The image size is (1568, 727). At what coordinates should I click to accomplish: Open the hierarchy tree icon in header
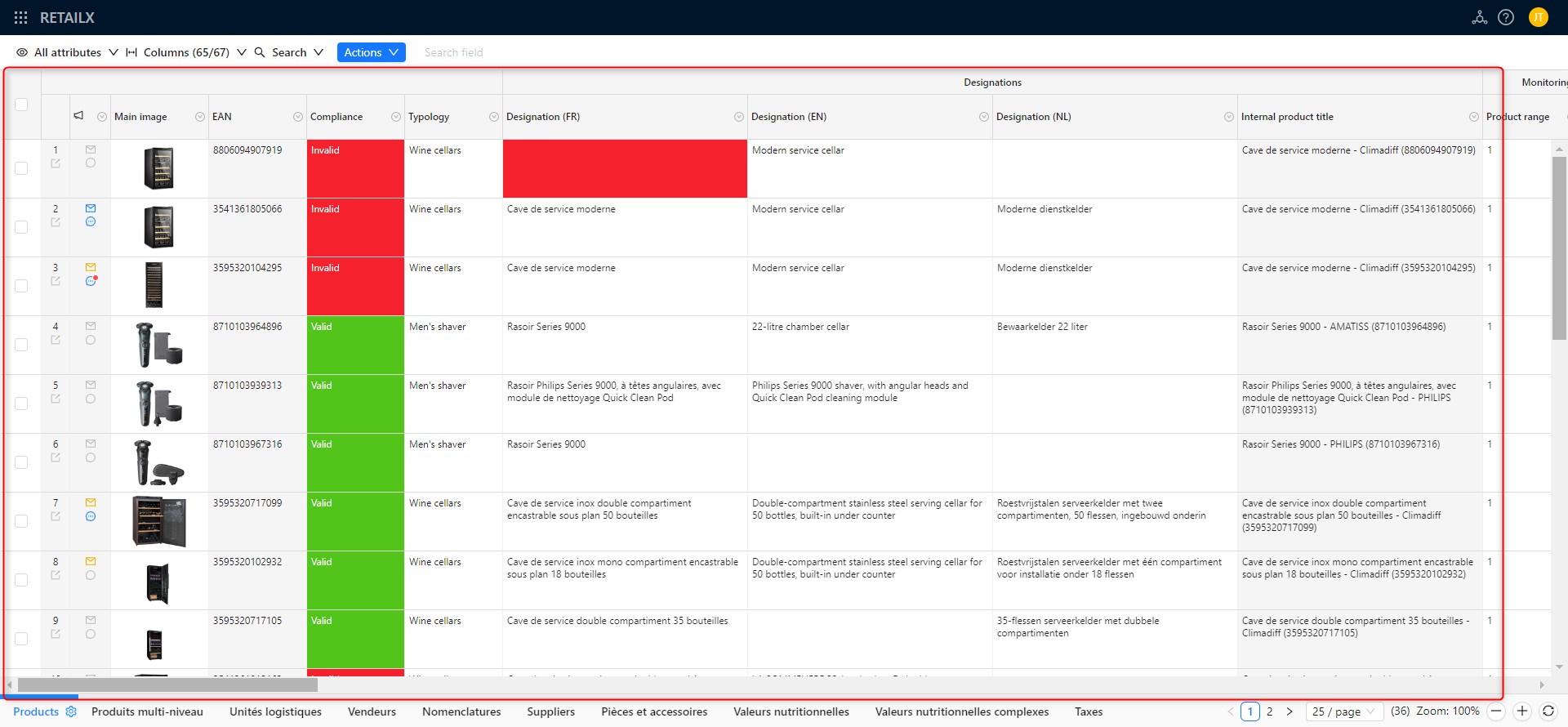1479,17
